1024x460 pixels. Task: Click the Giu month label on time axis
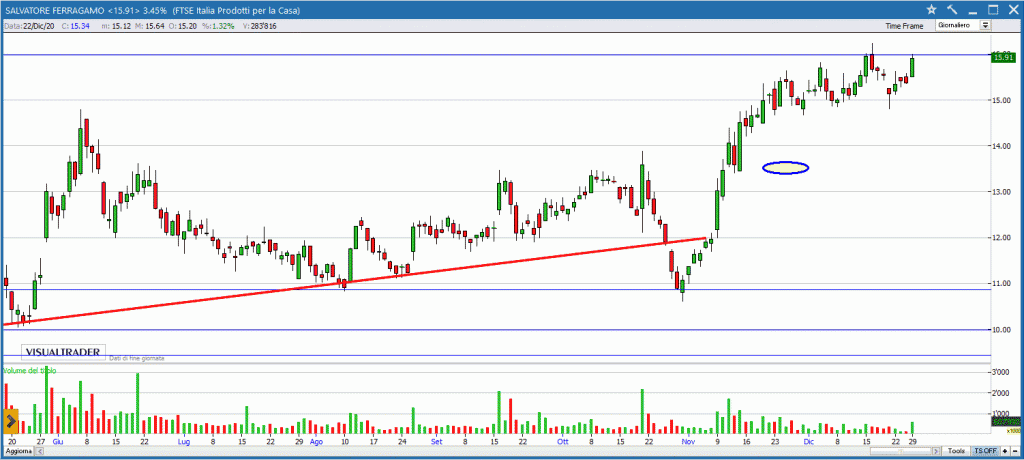pos(57,442)
